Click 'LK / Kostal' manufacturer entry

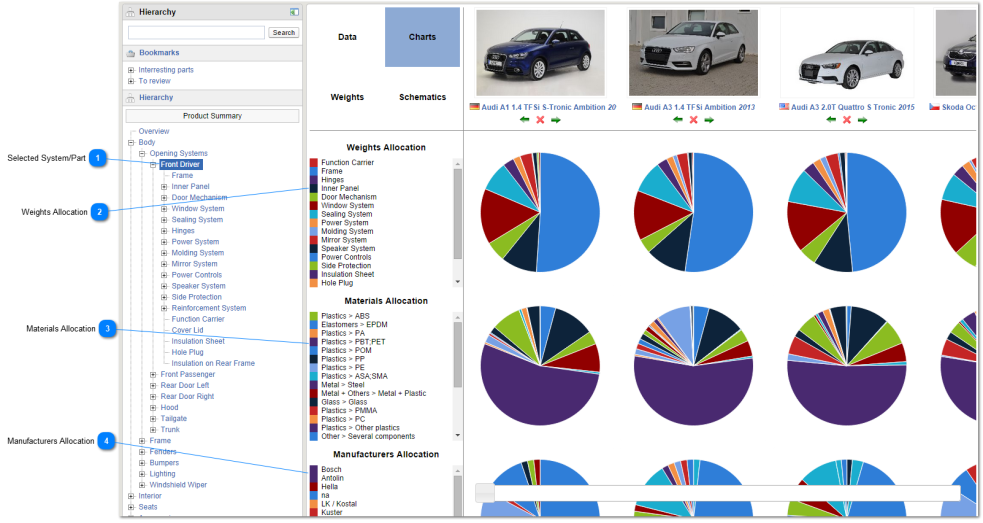339,504
